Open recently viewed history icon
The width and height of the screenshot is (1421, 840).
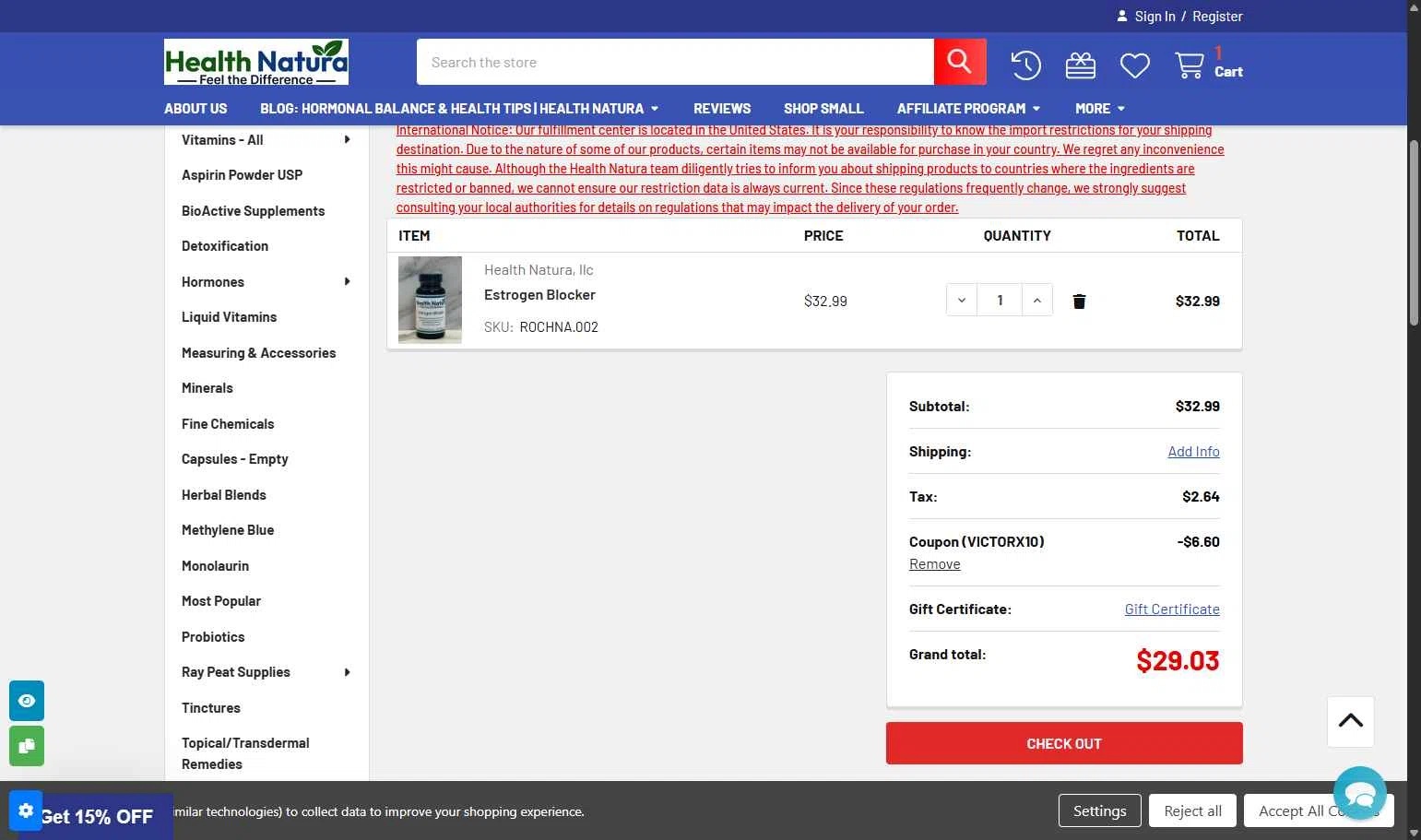(x=1025, y=65)
